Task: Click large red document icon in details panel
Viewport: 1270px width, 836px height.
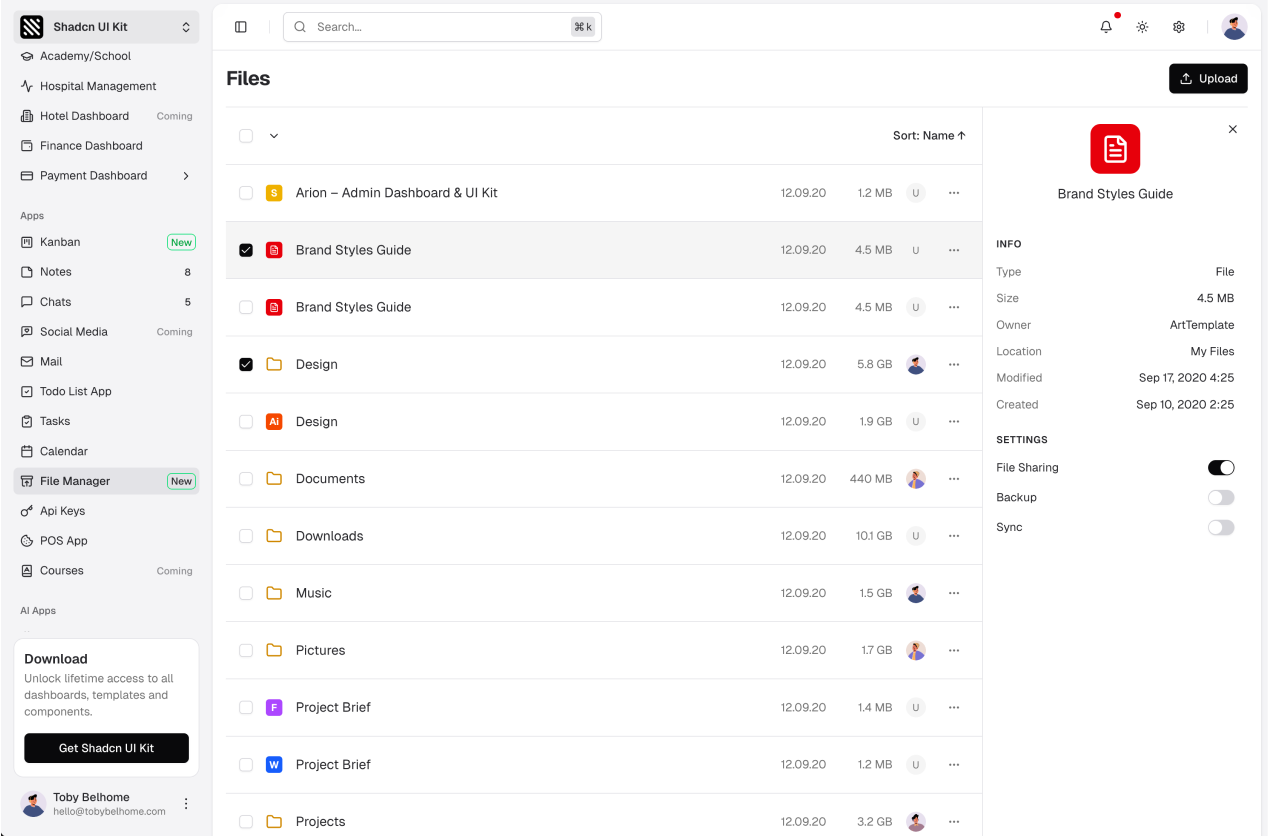Action: tap(1115, 149)
